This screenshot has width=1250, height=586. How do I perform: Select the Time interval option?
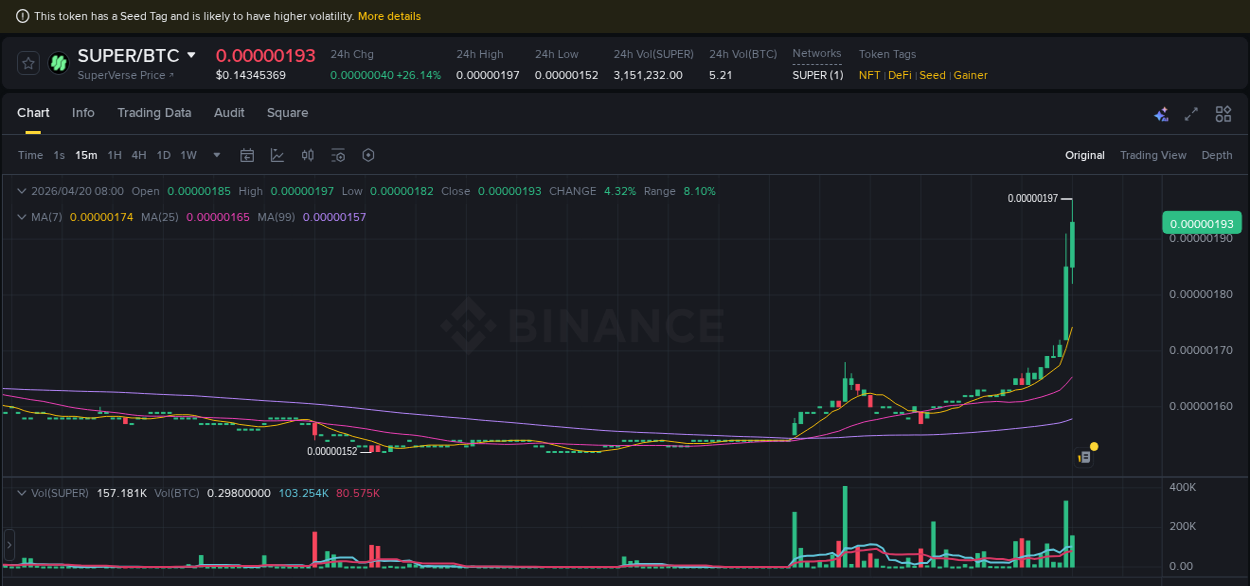pos(30,155)
